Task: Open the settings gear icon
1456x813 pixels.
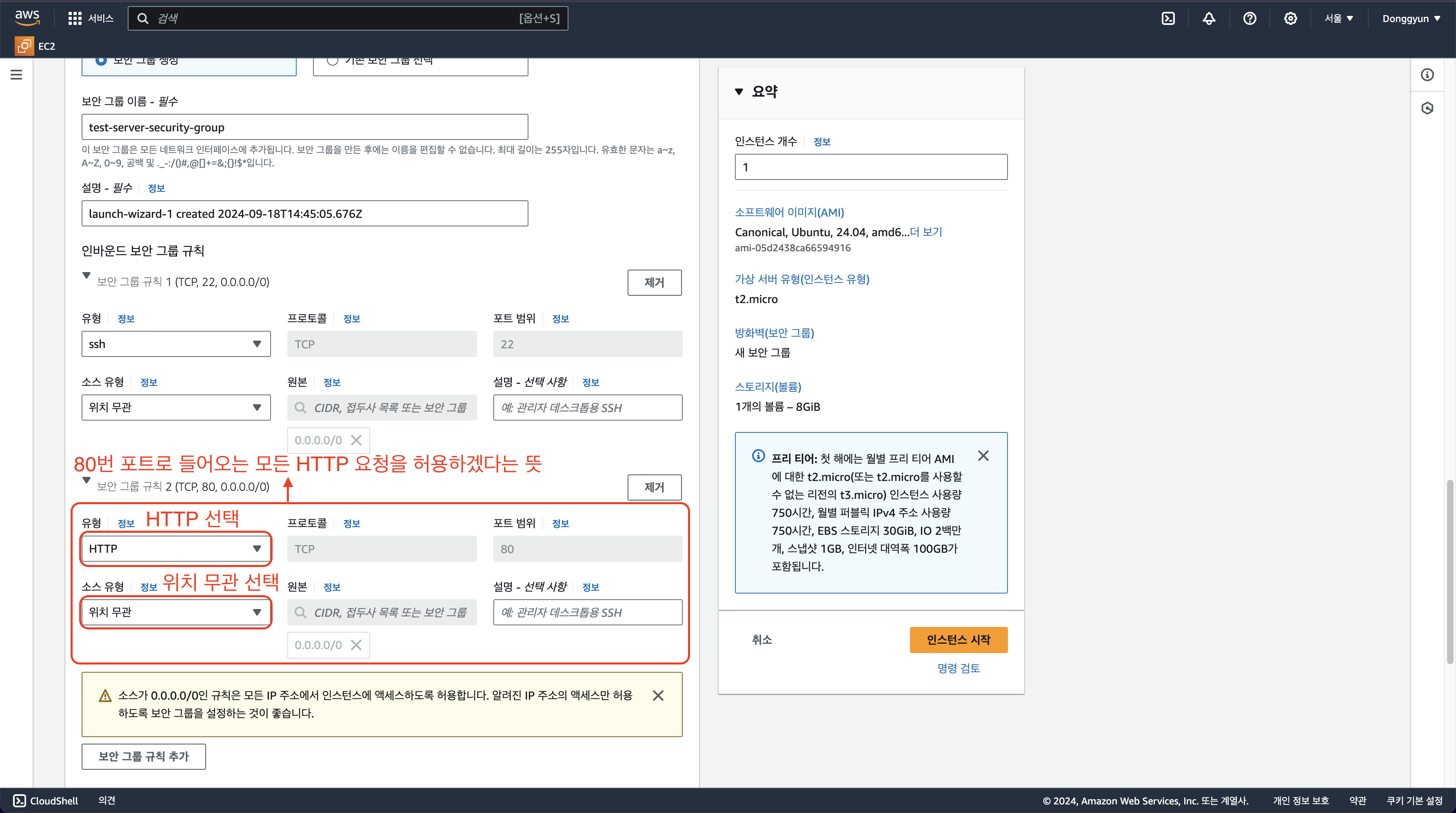Action: tap(1290, 19)
